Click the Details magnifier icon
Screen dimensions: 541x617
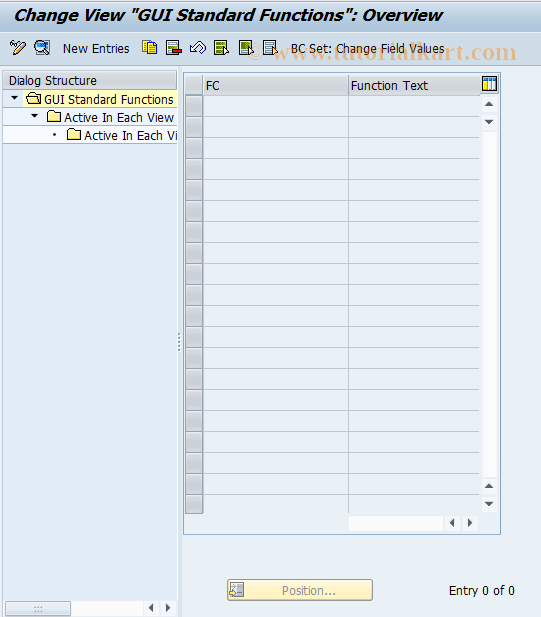click(42, 48)
